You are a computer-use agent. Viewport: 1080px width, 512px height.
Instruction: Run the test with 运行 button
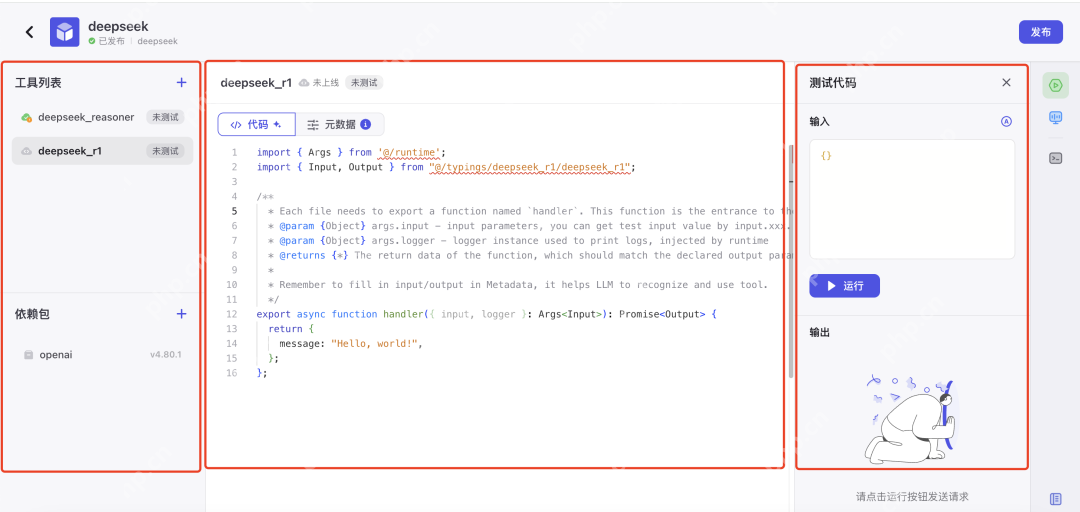[844, 285]
